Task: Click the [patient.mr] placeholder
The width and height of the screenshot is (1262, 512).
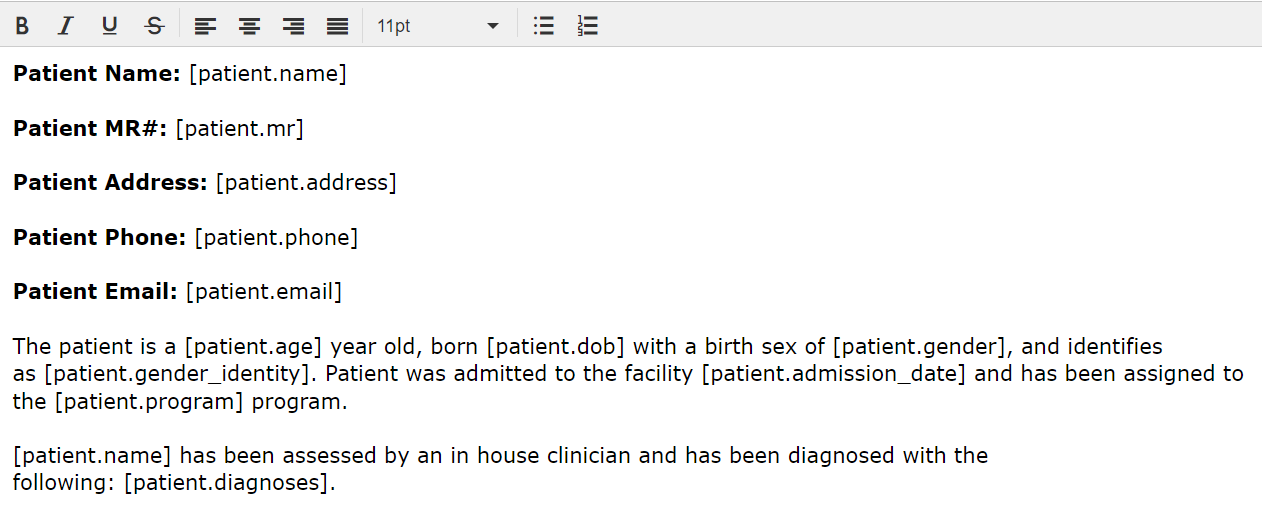Action: click(x=239, y=128)
